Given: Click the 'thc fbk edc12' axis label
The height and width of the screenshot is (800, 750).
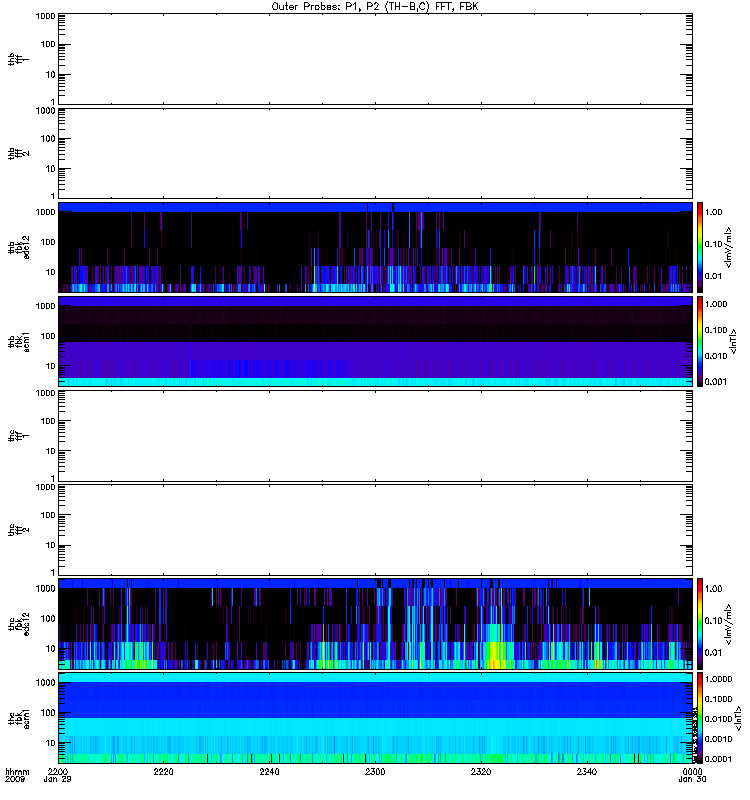Looking at the screenshot, I should click(x=18, y=624).
